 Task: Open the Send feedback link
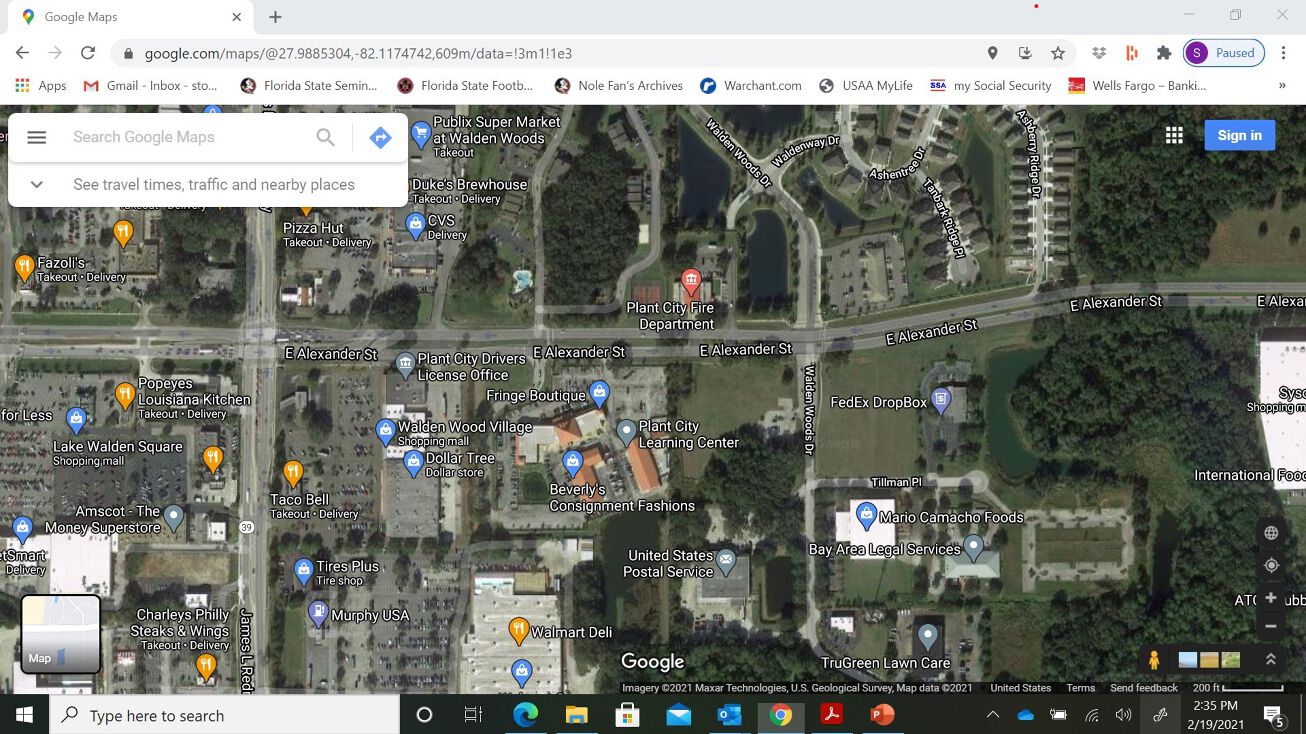pos(1143,688)
